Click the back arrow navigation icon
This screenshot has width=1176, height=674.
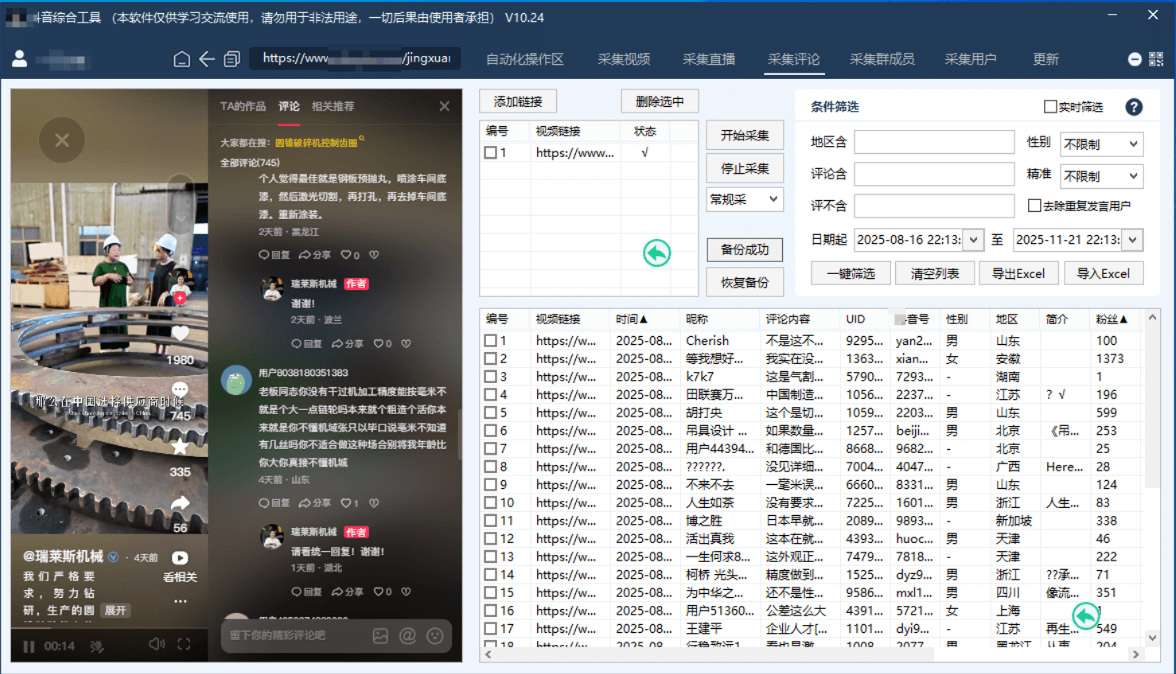[x=206, y=59]
